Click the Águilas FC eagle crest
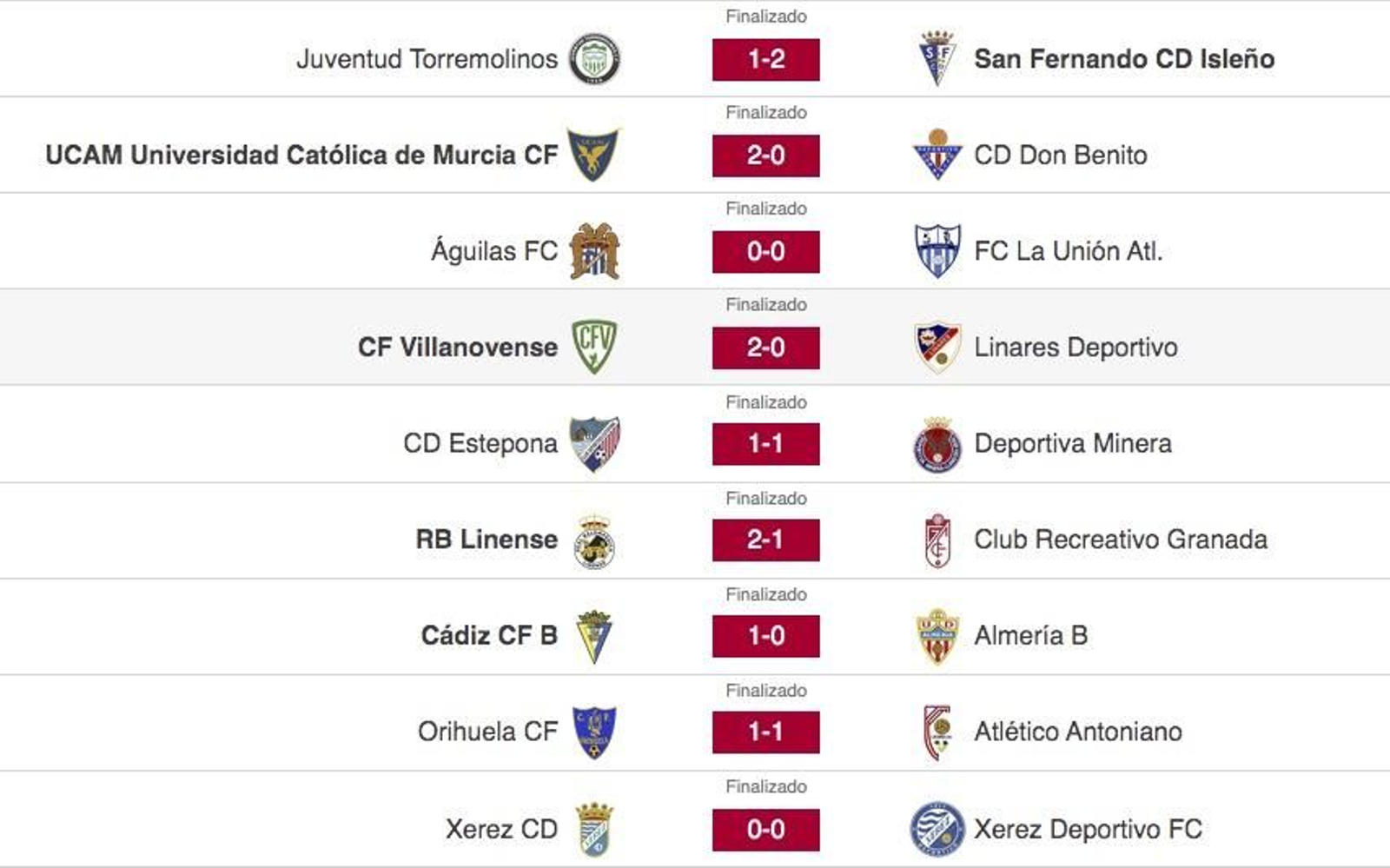 pos(596,250)
